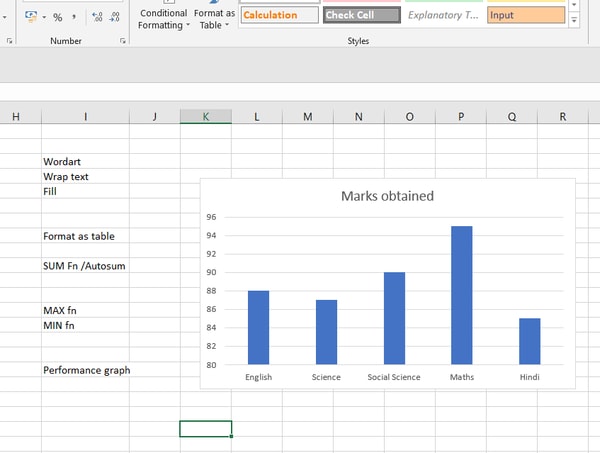This screenshot has height=453, width=600.
Task: Select the MAX fn cell
Action: [85, 310]
